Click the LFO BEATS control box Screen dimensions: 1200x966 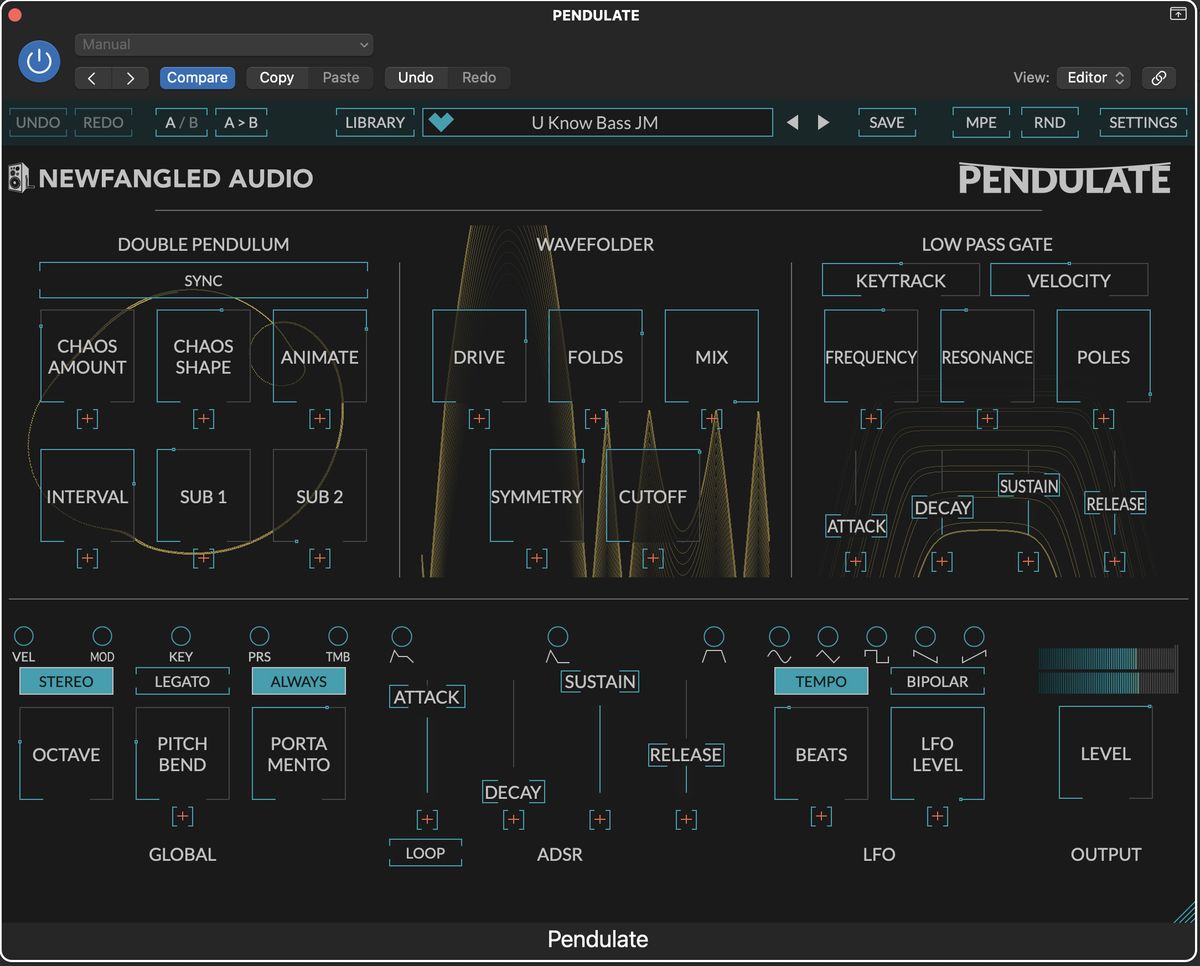coord(821,754)
